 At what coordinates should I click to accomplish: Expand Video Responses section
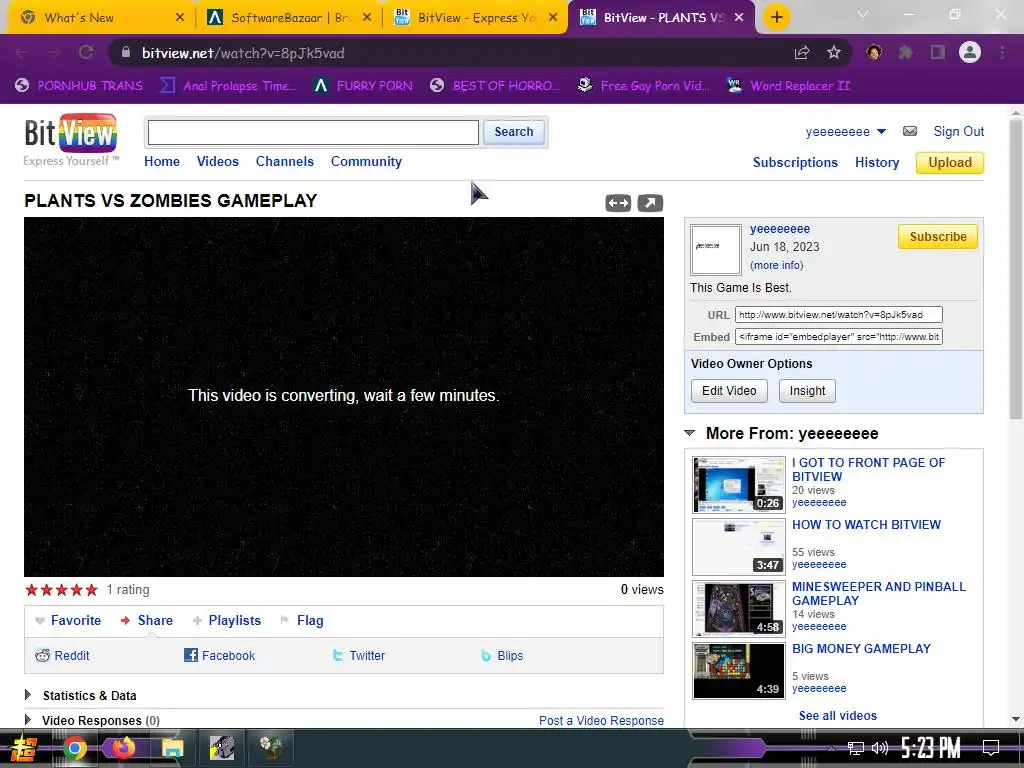pos(28,720)
